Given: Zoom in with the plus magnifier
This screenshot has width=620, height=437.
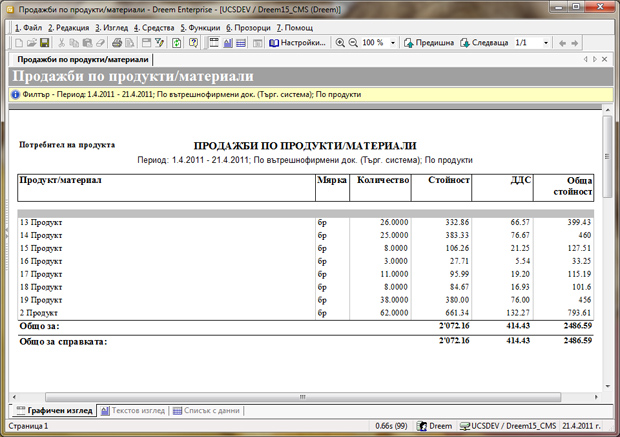Looking at the screenshot, I should point(340,43).
